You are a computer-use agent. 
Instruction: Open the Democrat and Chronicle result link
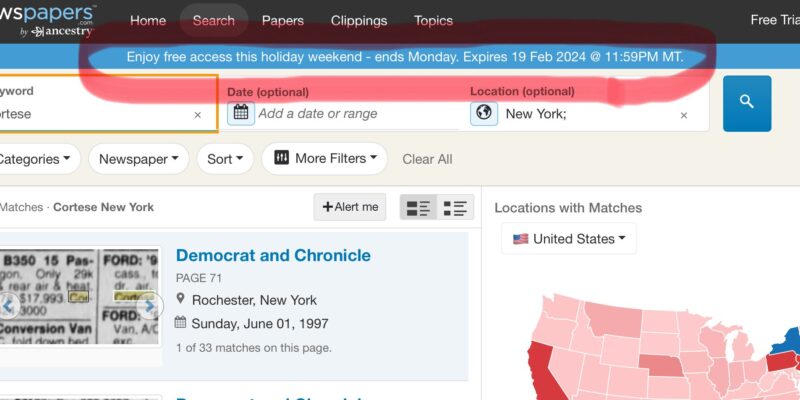[x=273, y=256]
